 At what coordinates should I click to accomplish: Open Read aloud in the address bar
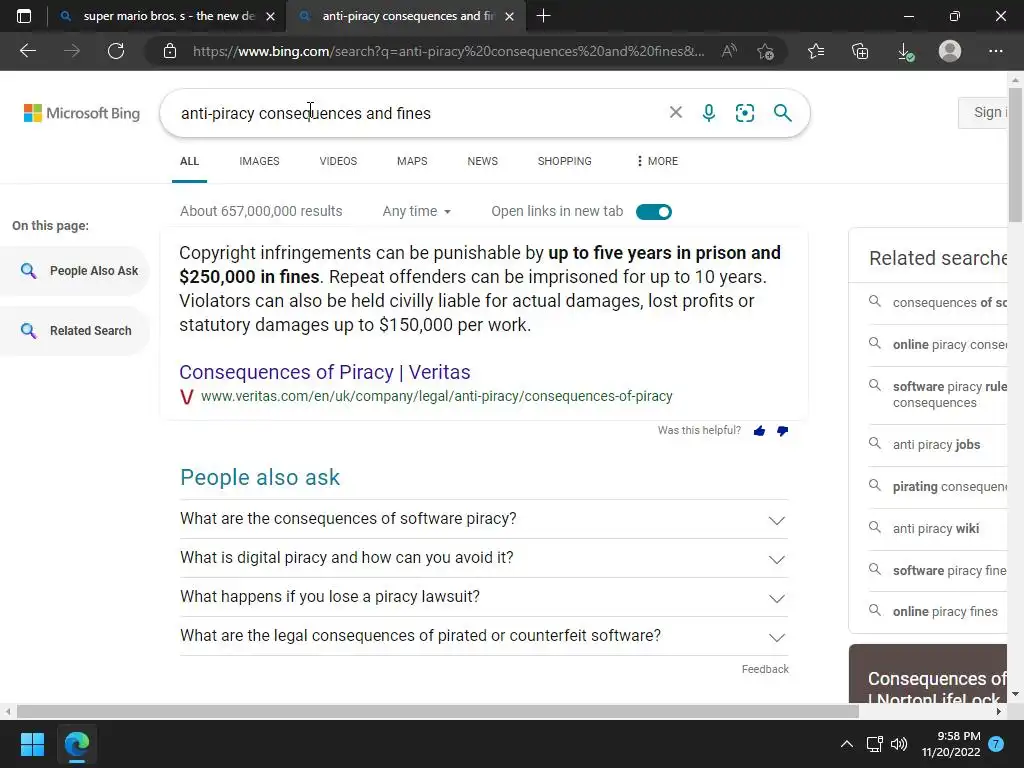(x=729, y=51)
